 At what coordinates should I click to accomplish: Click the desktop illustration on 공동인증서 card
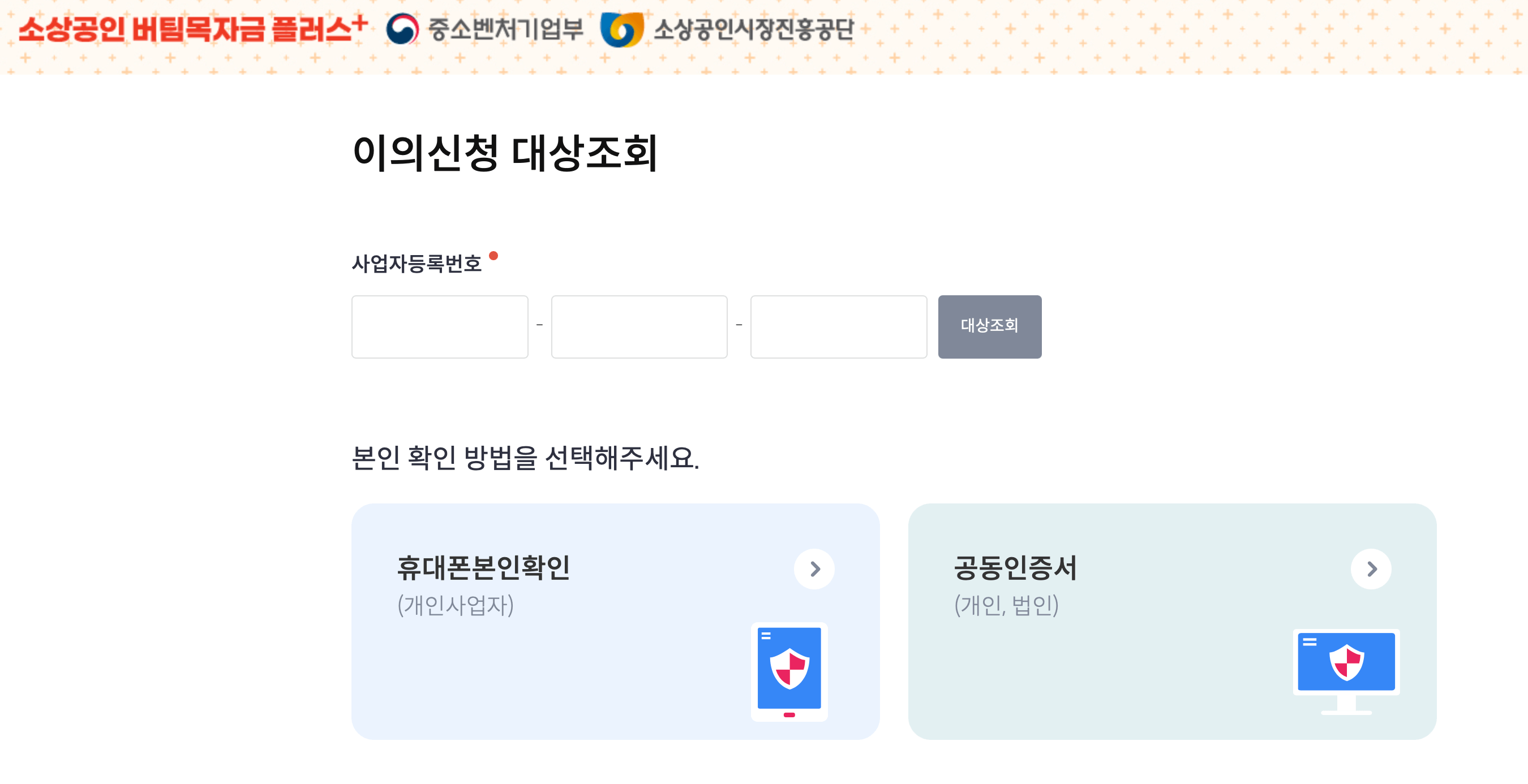click(1346, 663)
